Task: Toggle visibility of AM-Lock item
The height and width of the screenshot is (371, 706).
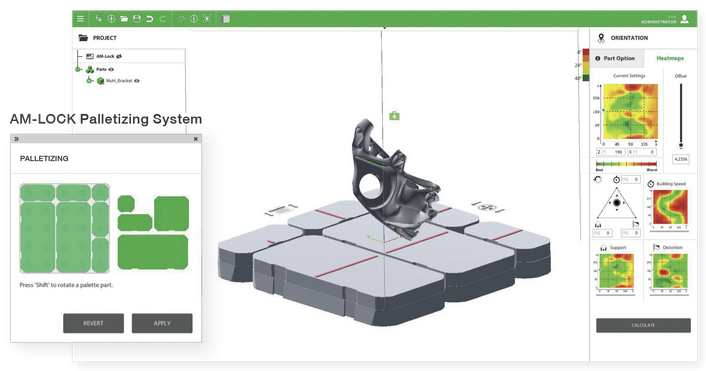Action: pyautogui.click(x=119, y=56)
